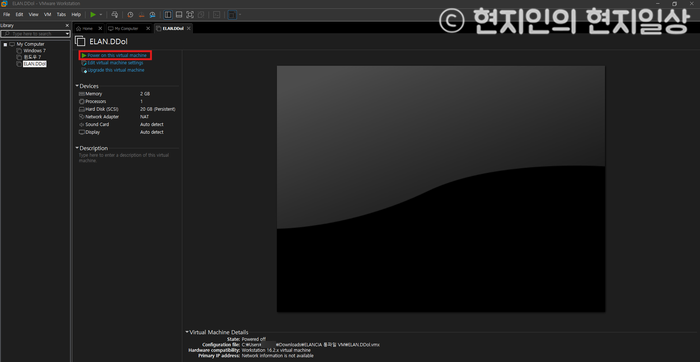700x362 pixels.
Task: Click the Network Adapter device row
Action: [x=128, y=117]
